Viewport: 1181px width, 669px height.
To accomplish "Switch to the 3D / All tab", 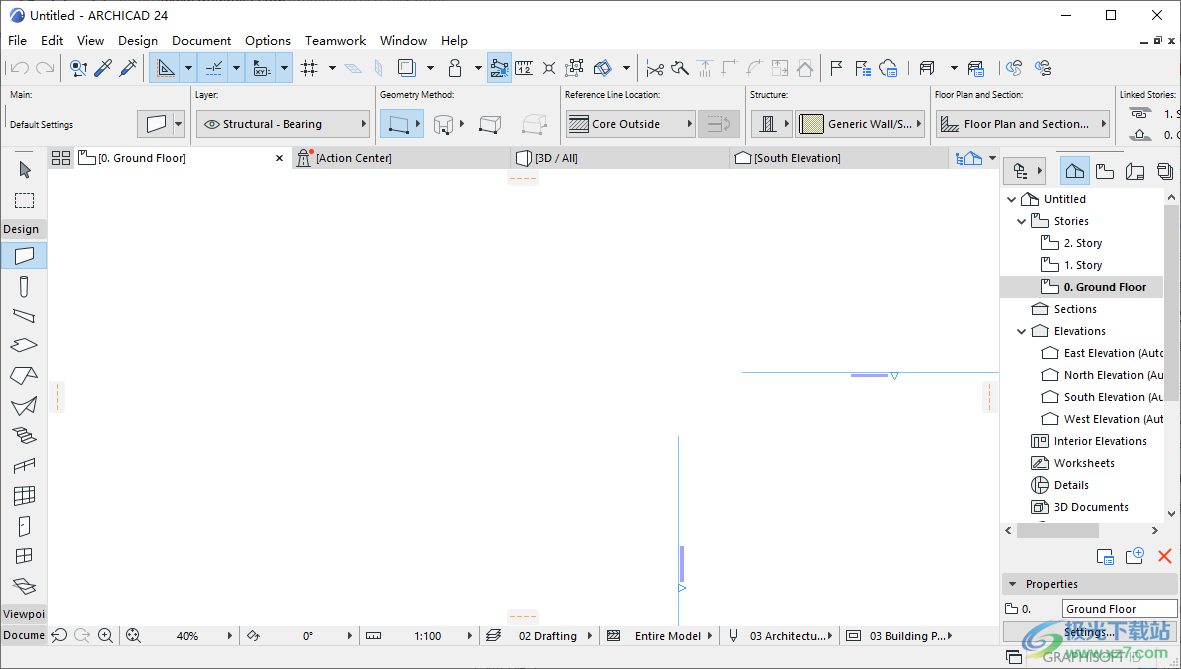I will click(x=621, y=158).
